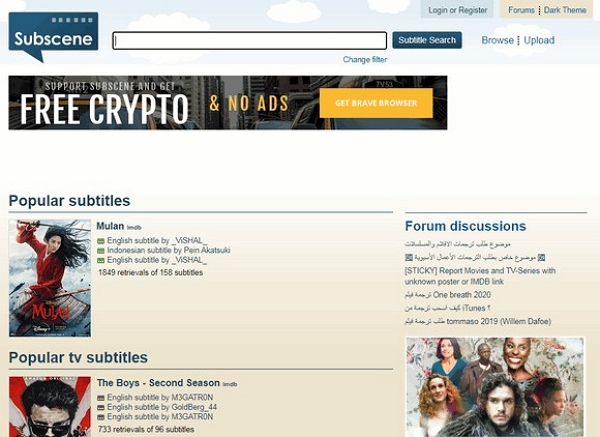Focus the subtitle search text field
Viewport: 600px width, 437px height.
coord(249,40)
